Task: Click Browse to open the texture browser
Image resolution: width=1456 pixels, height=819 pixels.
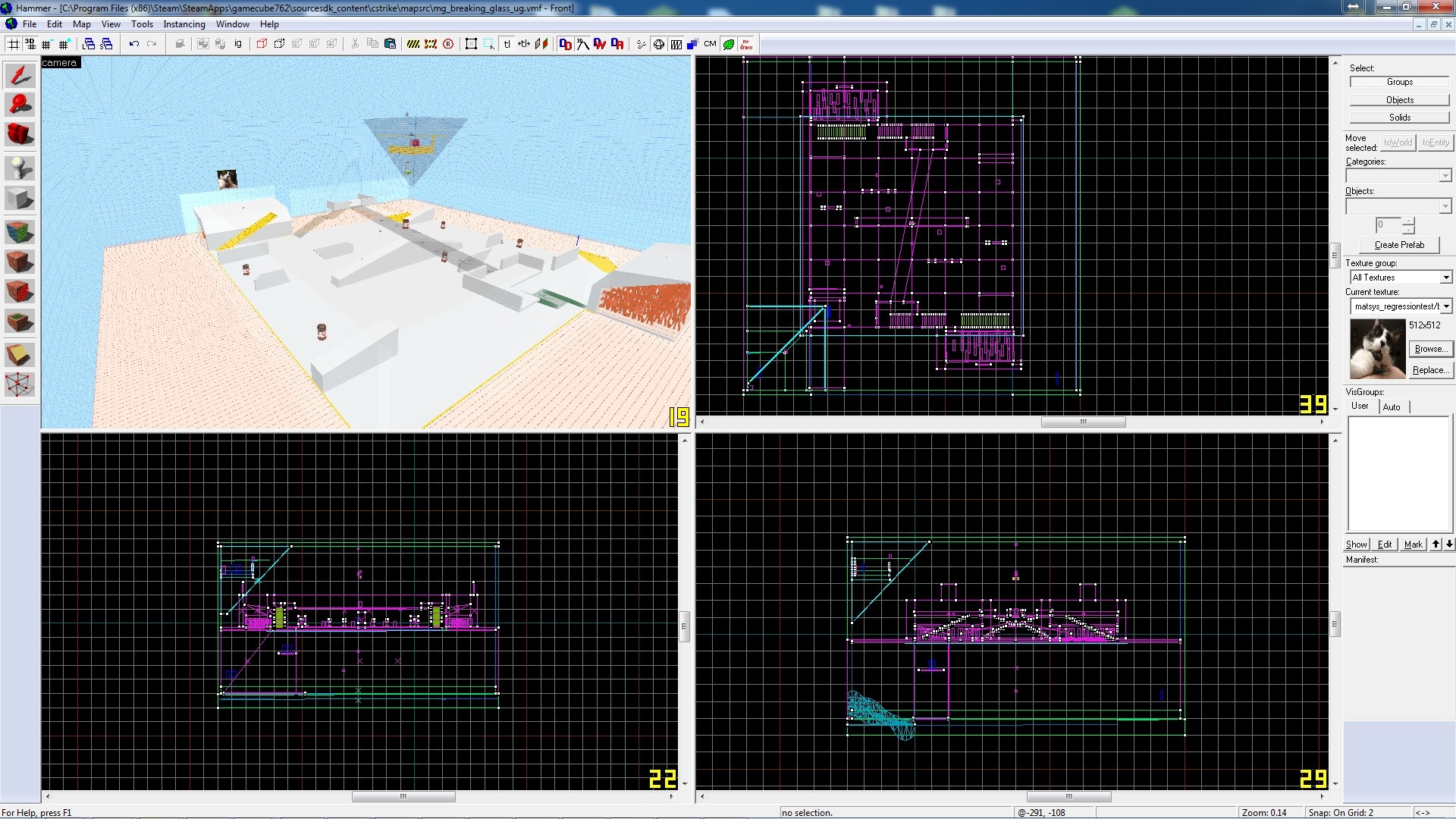Action: [x=1430, y=349]
